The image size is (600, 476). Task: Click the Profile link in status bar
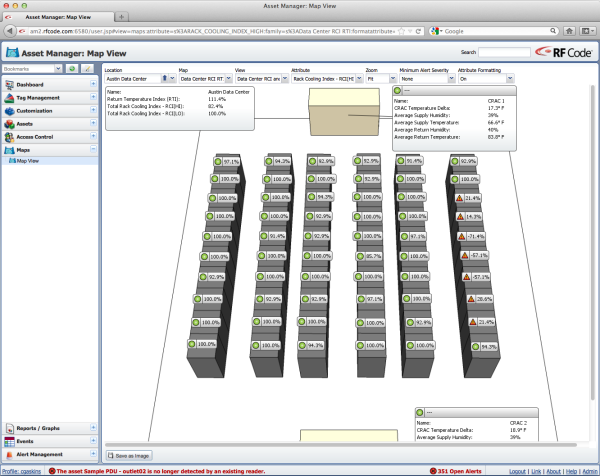tap(21, 471)
